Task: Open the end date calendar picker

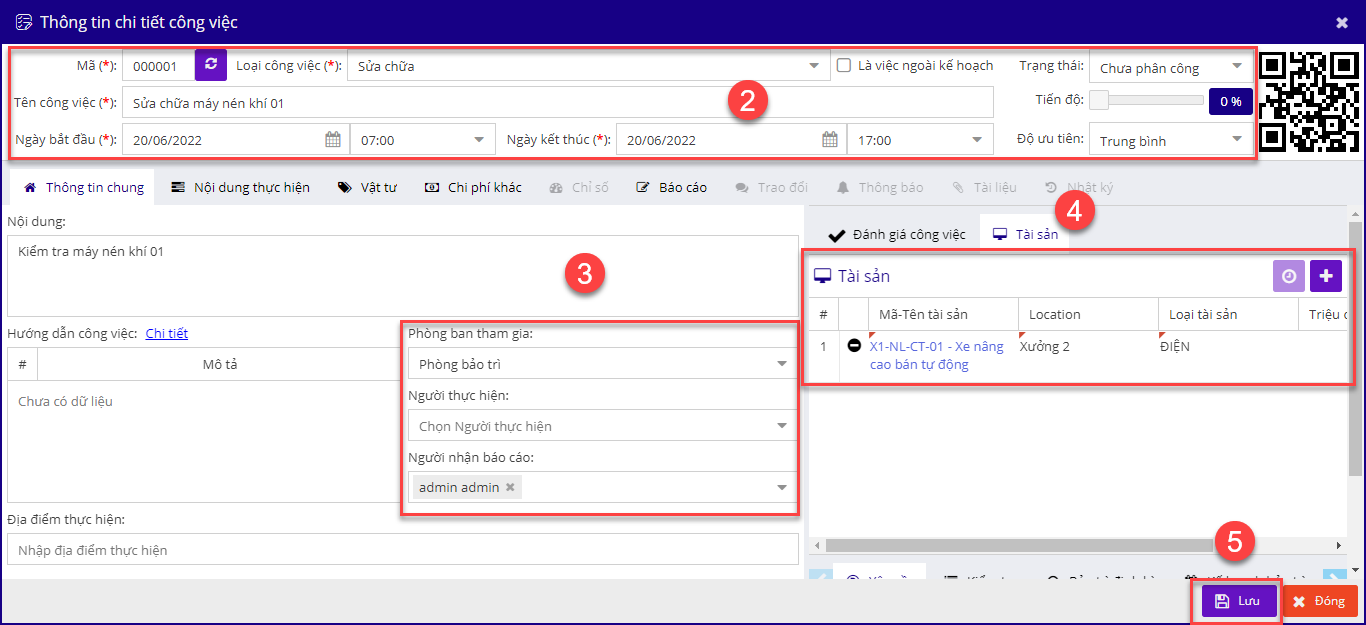Action: pyautogui.click(x=830, y=140)
